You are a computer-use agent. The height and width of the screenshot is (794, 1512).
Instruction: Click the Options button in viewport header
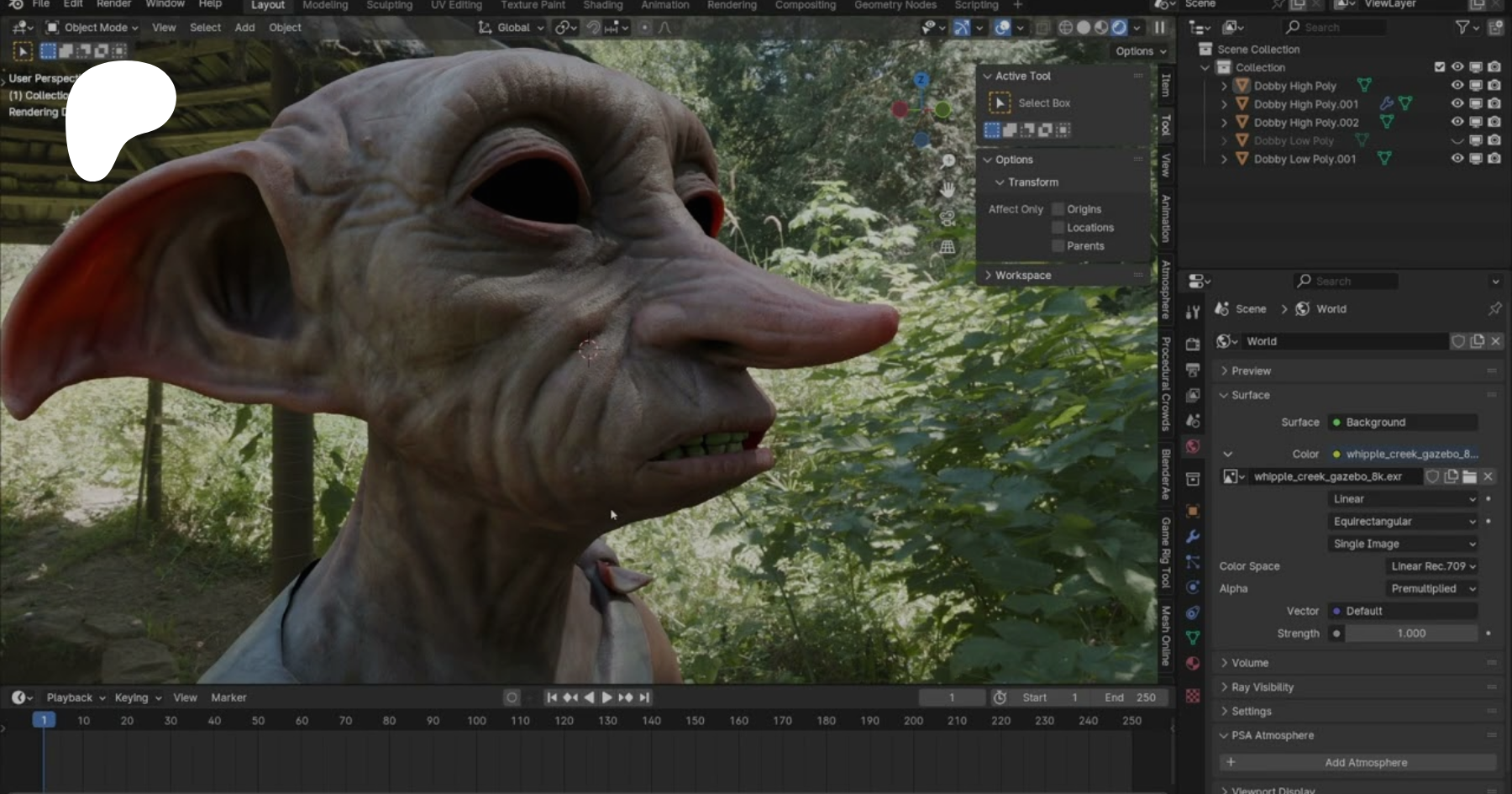tap(1140, 51)
